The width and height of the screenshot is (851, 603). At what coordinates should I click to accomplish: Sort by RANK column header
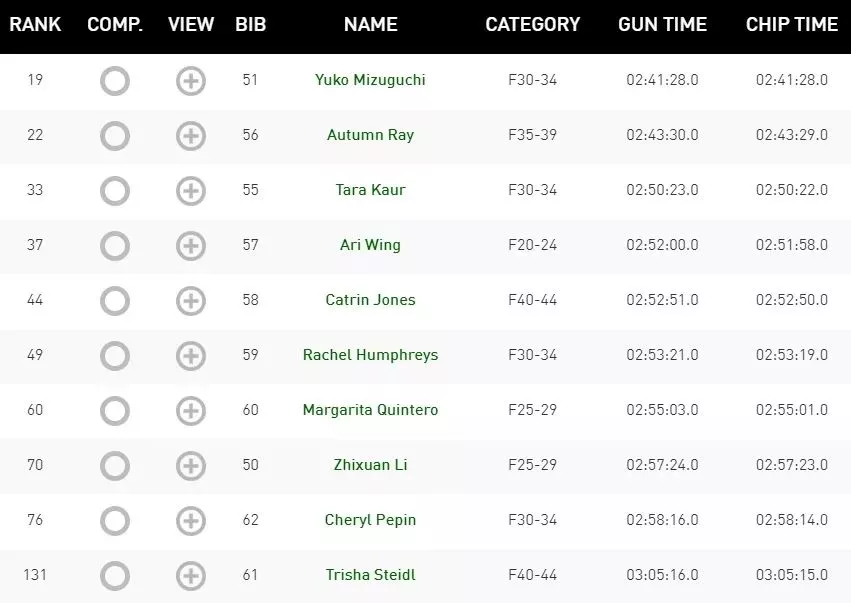[x=35, y=24]
